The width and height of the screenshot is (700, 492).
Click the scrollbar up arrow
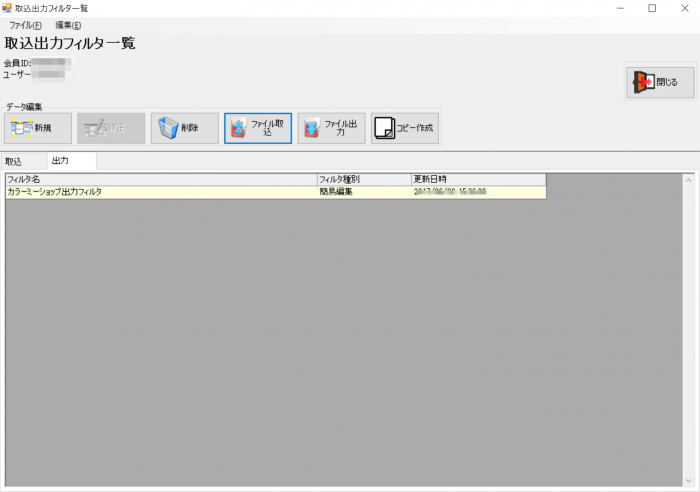click(x=688, y=180)
